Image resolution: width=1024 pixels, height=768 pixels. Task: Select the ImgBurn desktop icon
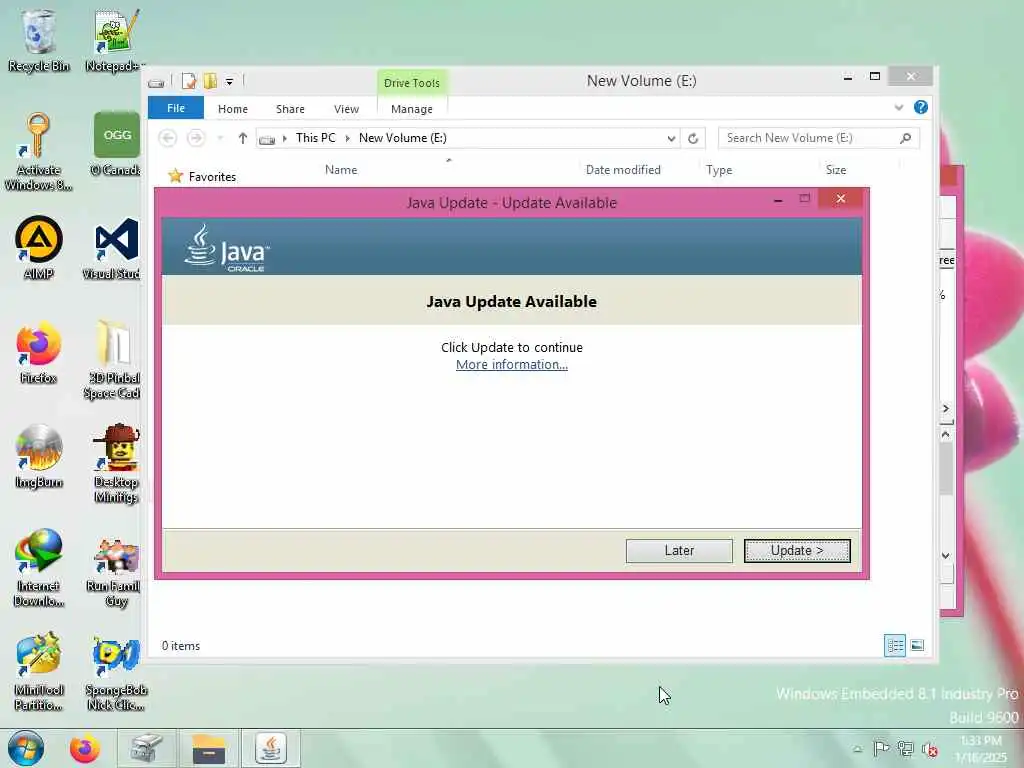[x=39, y=456]
